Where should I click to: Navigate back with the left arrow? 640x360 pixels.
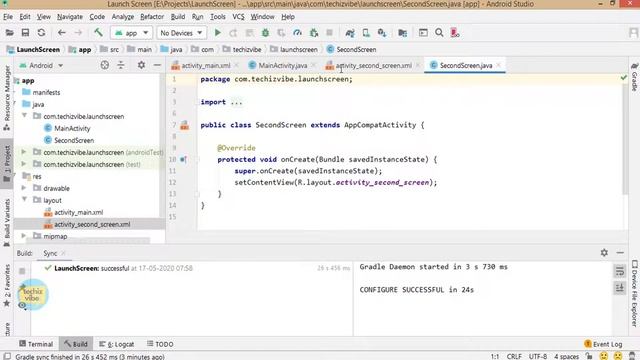tap(62, 33)
